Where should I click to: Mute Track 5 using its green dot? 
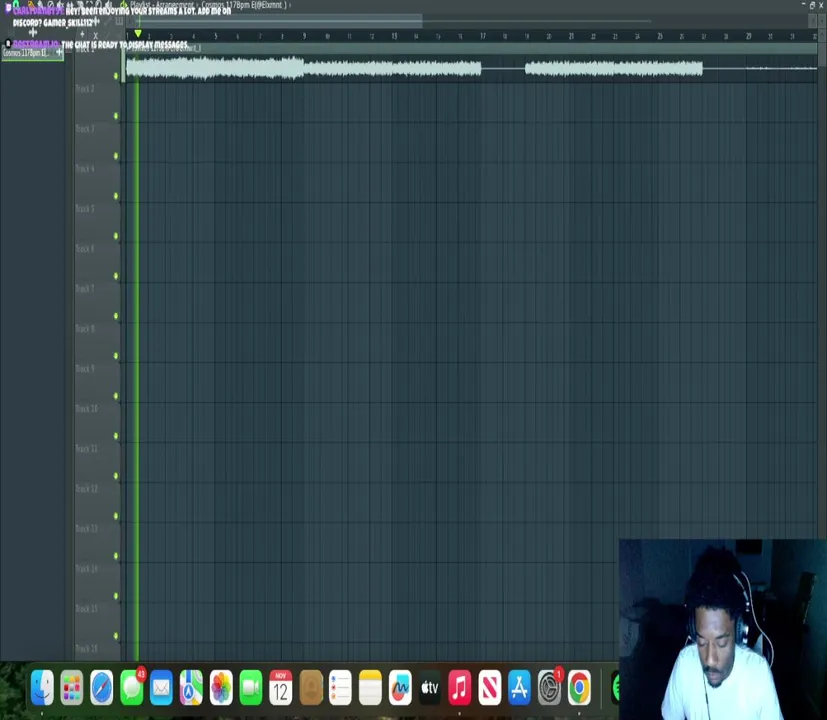coord(116,236)
